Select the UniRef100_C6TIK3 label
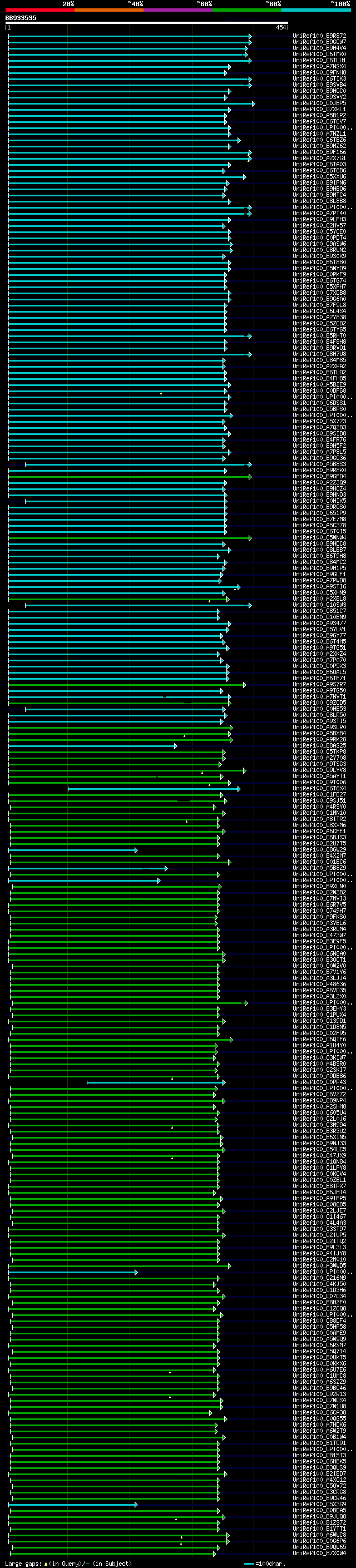 [x=319, y=78]
